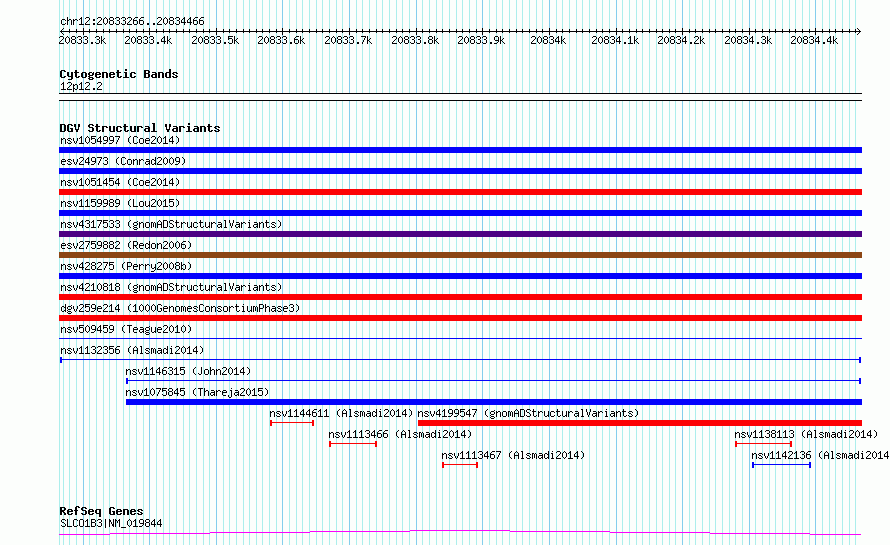Open the nsv4210818 (gnomADStructuralVariants) label
The image size is (890, 545).
point(171,287)
